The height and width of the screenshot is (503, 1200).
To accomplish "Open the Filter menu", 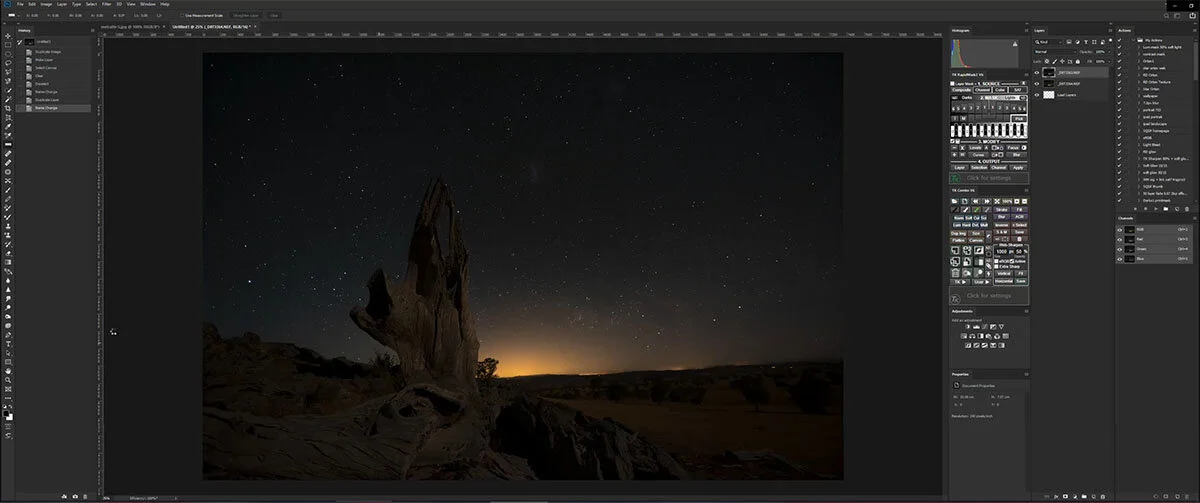I will point(107,4).
